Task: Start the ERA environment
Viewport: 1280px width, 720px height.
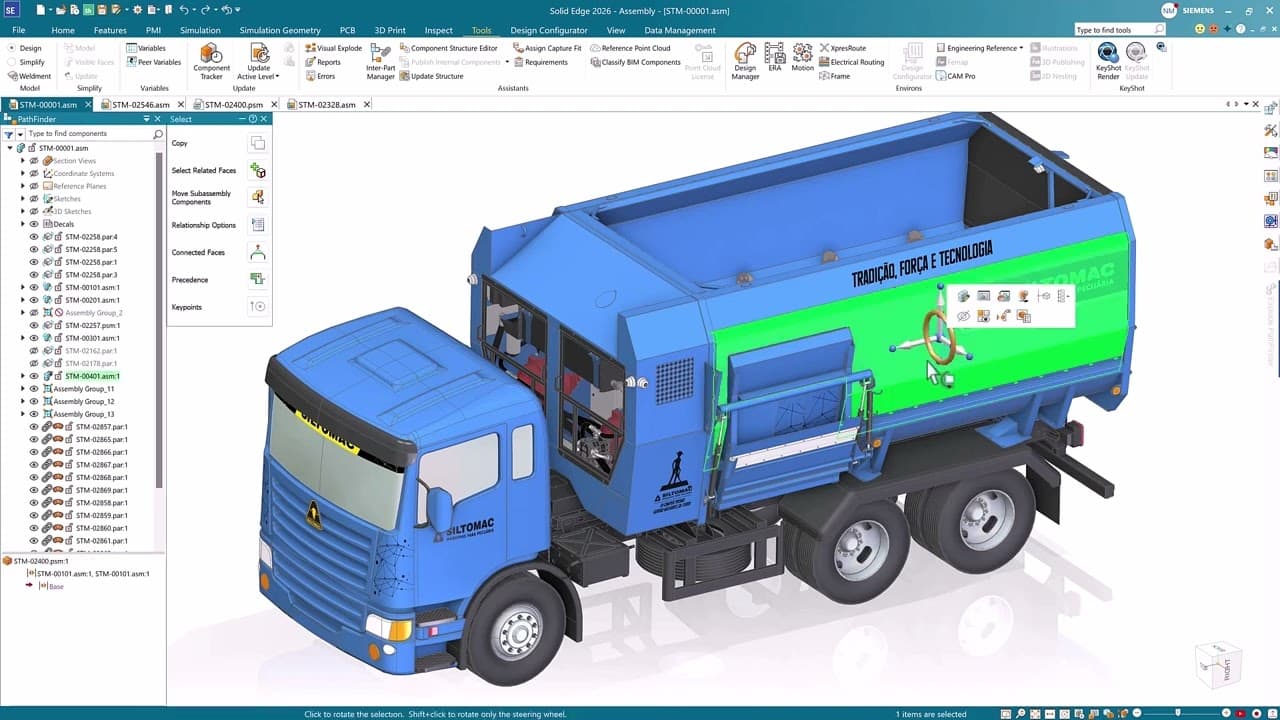Action: point(774,57)
